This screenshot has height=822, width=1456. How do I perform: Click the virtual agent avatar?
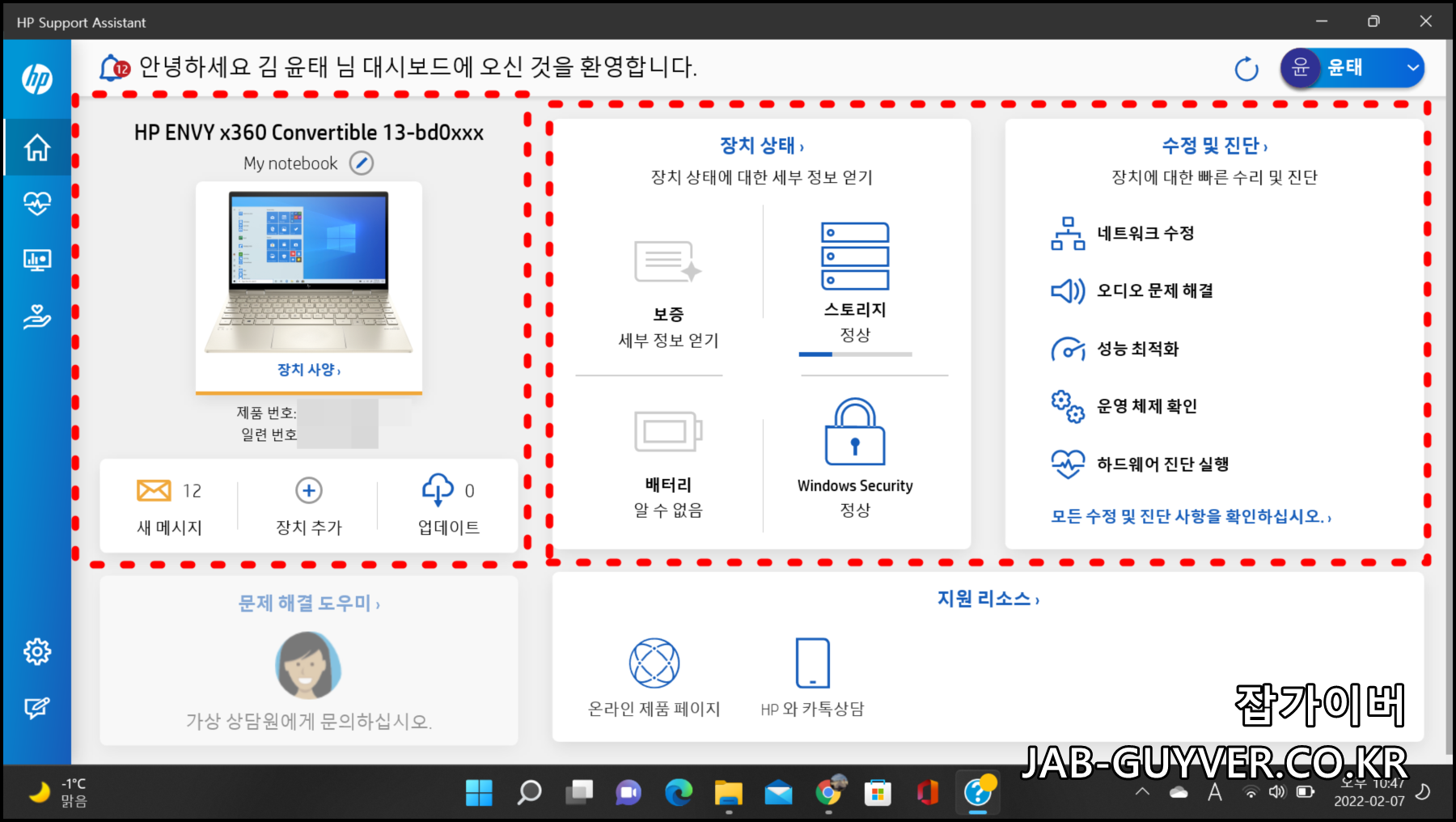(x=308, y=665)
